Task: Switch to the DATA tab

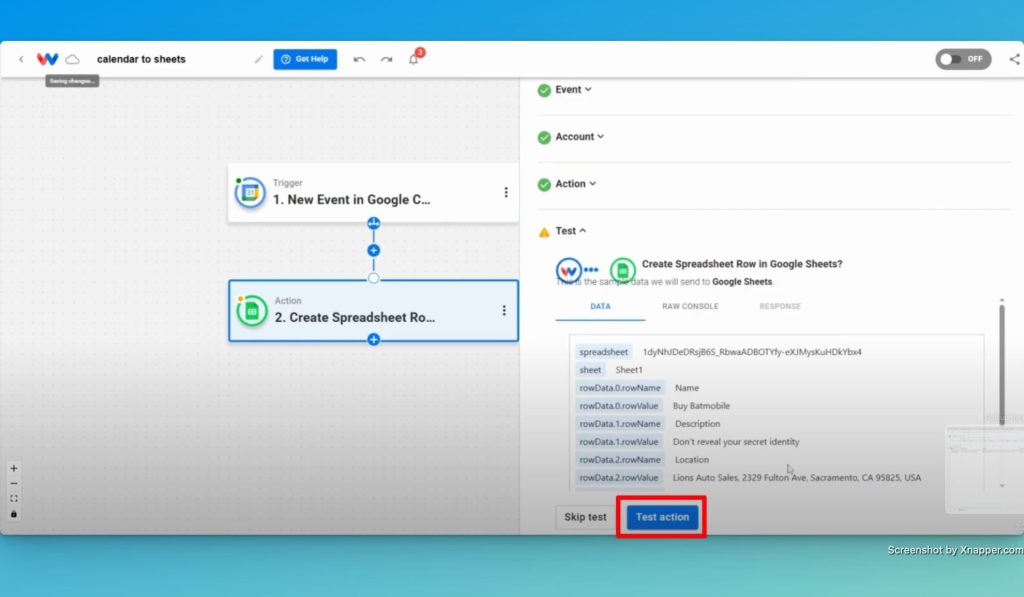Action: coord(600,306)
